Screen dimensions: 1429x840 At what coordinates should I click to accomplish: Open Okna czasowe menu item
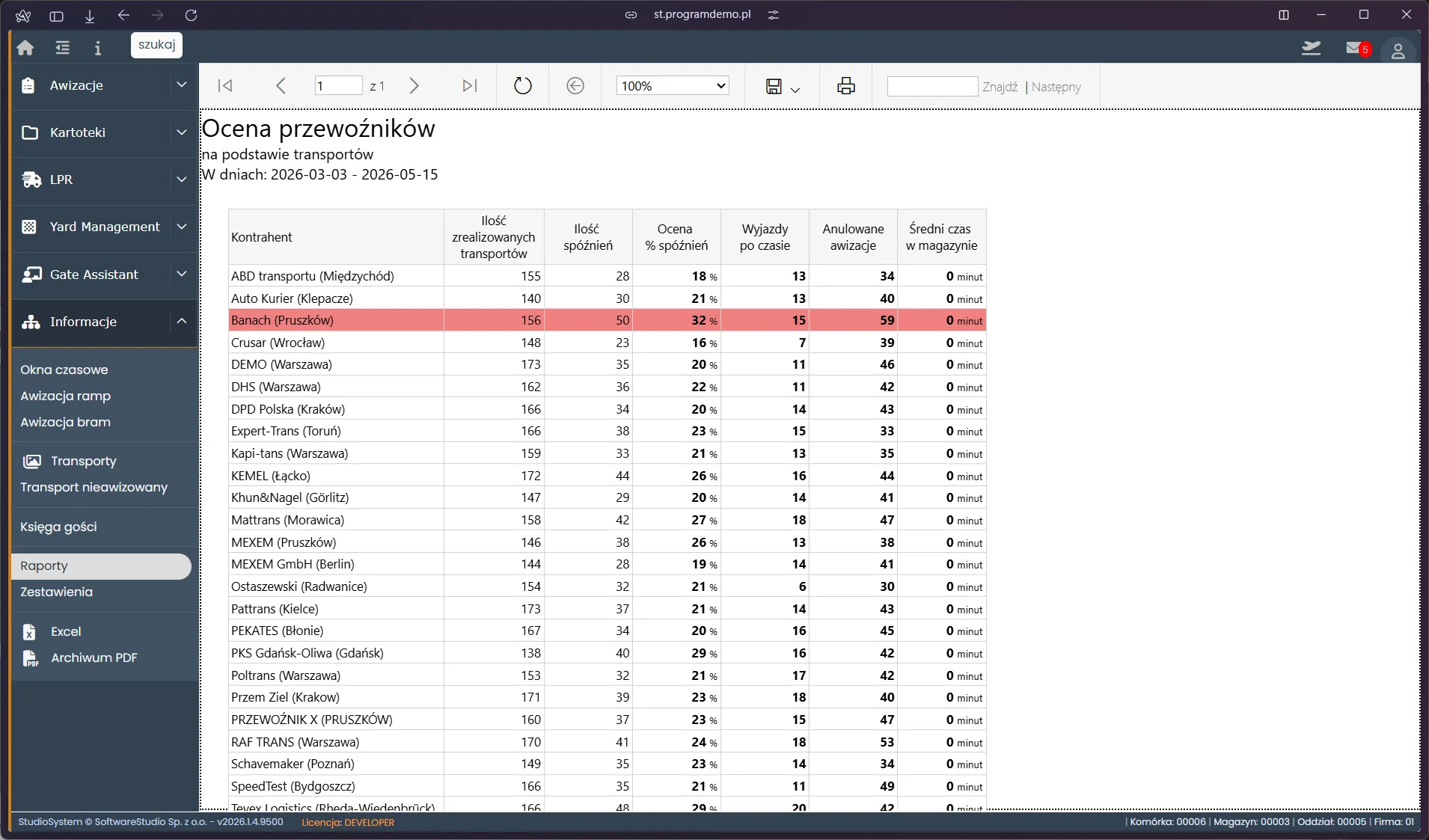click(x=64, y=370)
